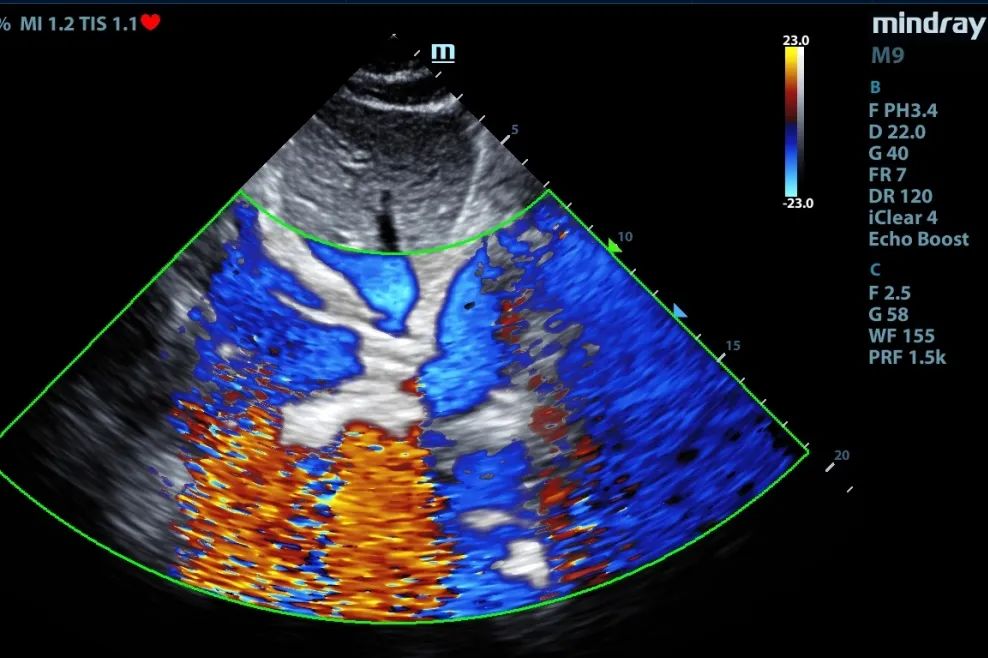Image resolution: width=988 pixels, height=658 pixels.
Task: Click the mindray logo
Action: [927, 24]
